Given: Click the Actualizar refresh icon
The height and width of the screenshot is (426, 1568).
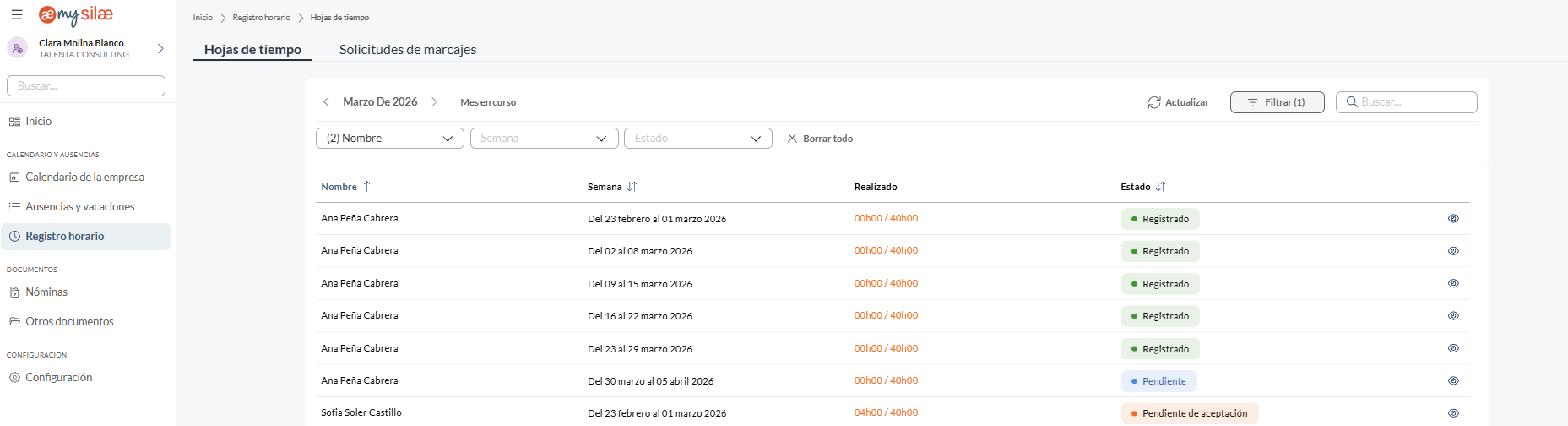Looking at the screenshot, I should [x=1153, y=102].
